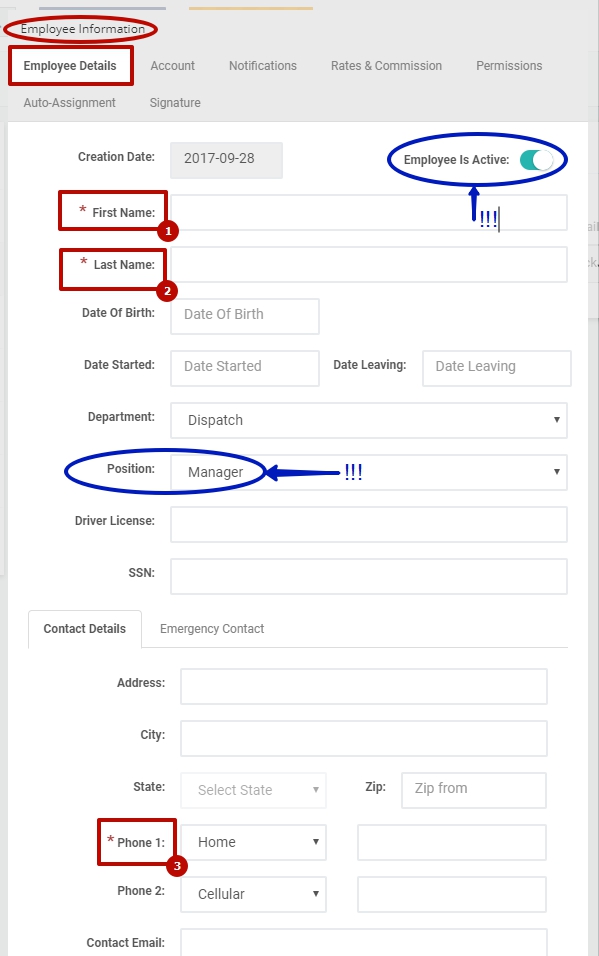599x956 pixels.
Task: Click the SSN input field
Action: 368,576
